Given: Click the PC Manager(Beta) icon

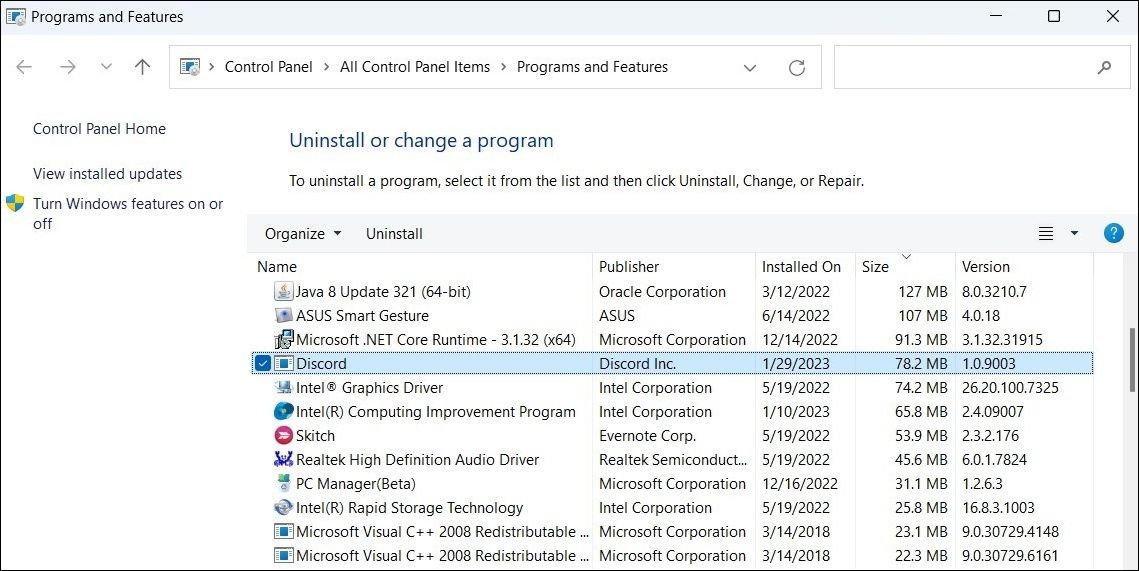Looking at the screenshot, I should [x=283, y=483].
